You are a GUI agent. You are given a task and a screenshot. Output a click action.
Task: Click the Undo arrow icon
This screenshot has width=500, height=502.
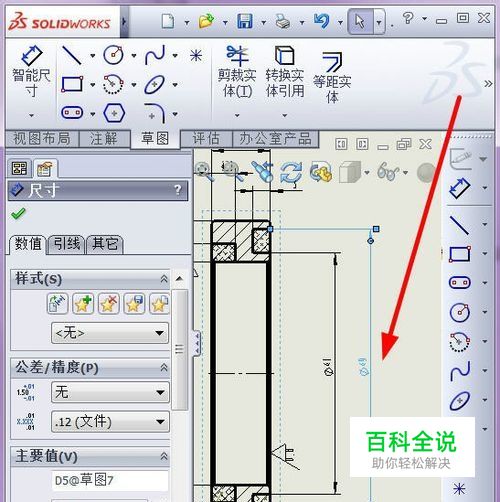(321, 21)
